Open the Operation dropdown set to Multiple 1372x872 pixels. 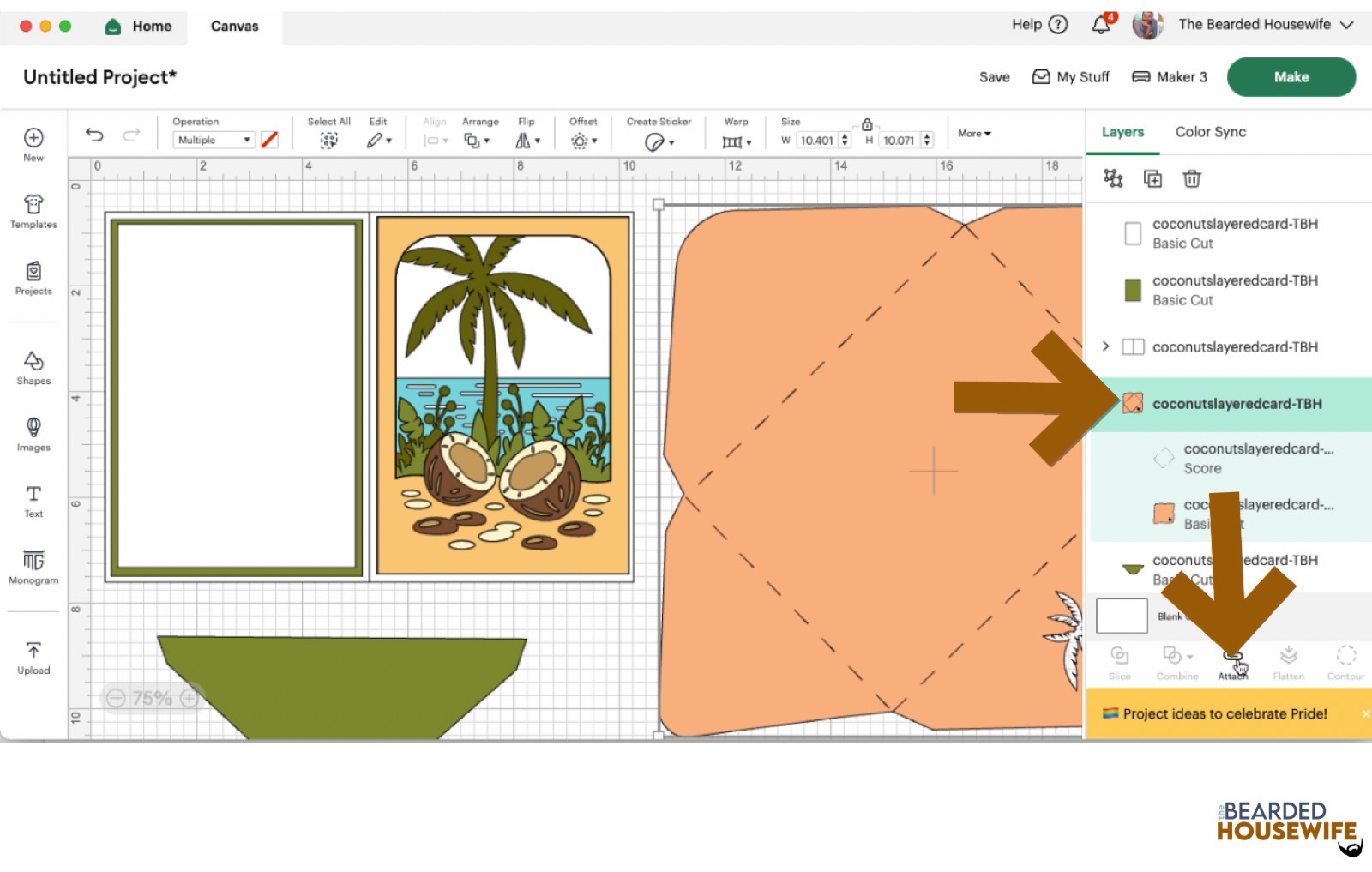point(213,140)
